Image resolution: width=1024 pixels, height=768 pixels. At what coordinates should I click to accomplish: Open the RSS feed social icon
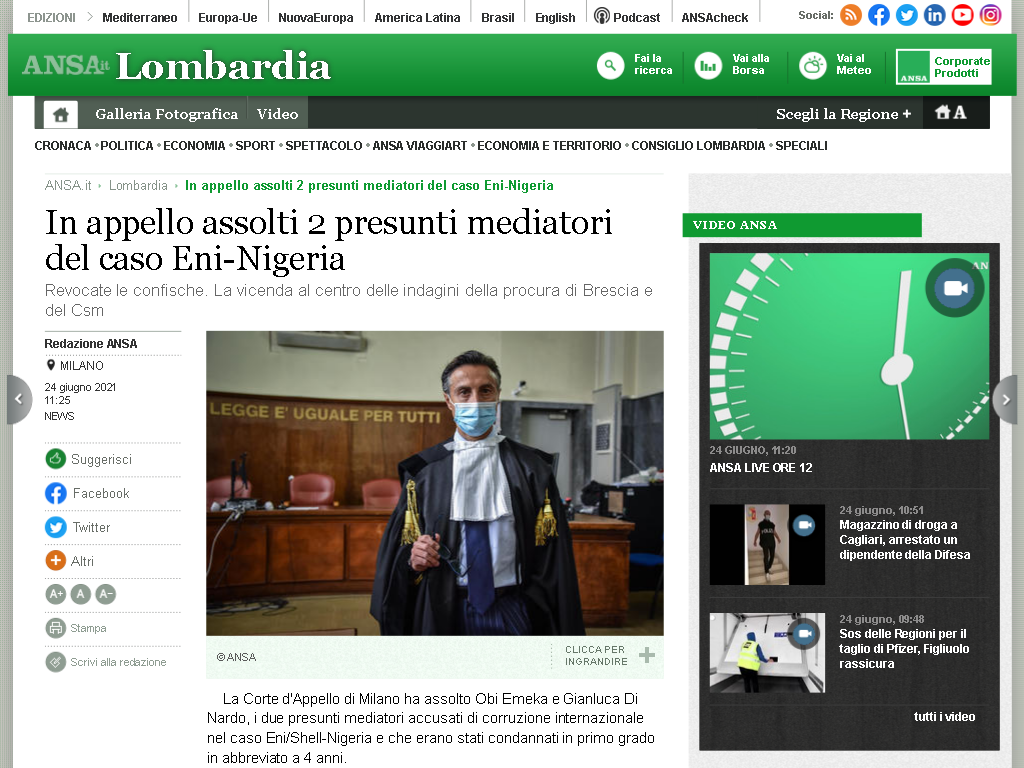coord(850,15)
